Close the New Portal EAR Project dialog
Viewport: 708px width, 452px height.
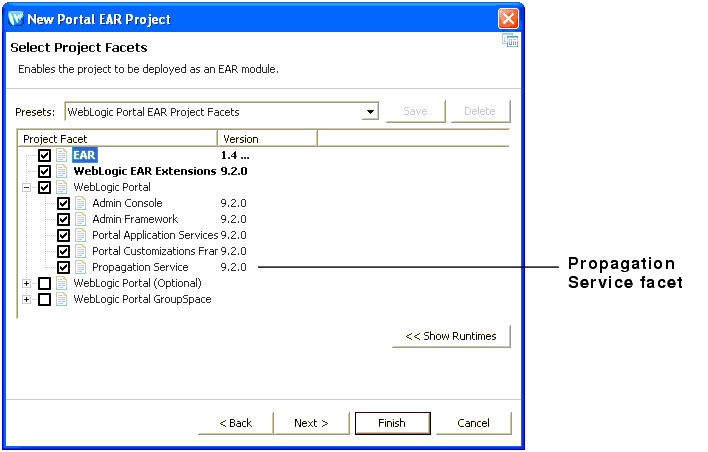click(x=508, y=19)
